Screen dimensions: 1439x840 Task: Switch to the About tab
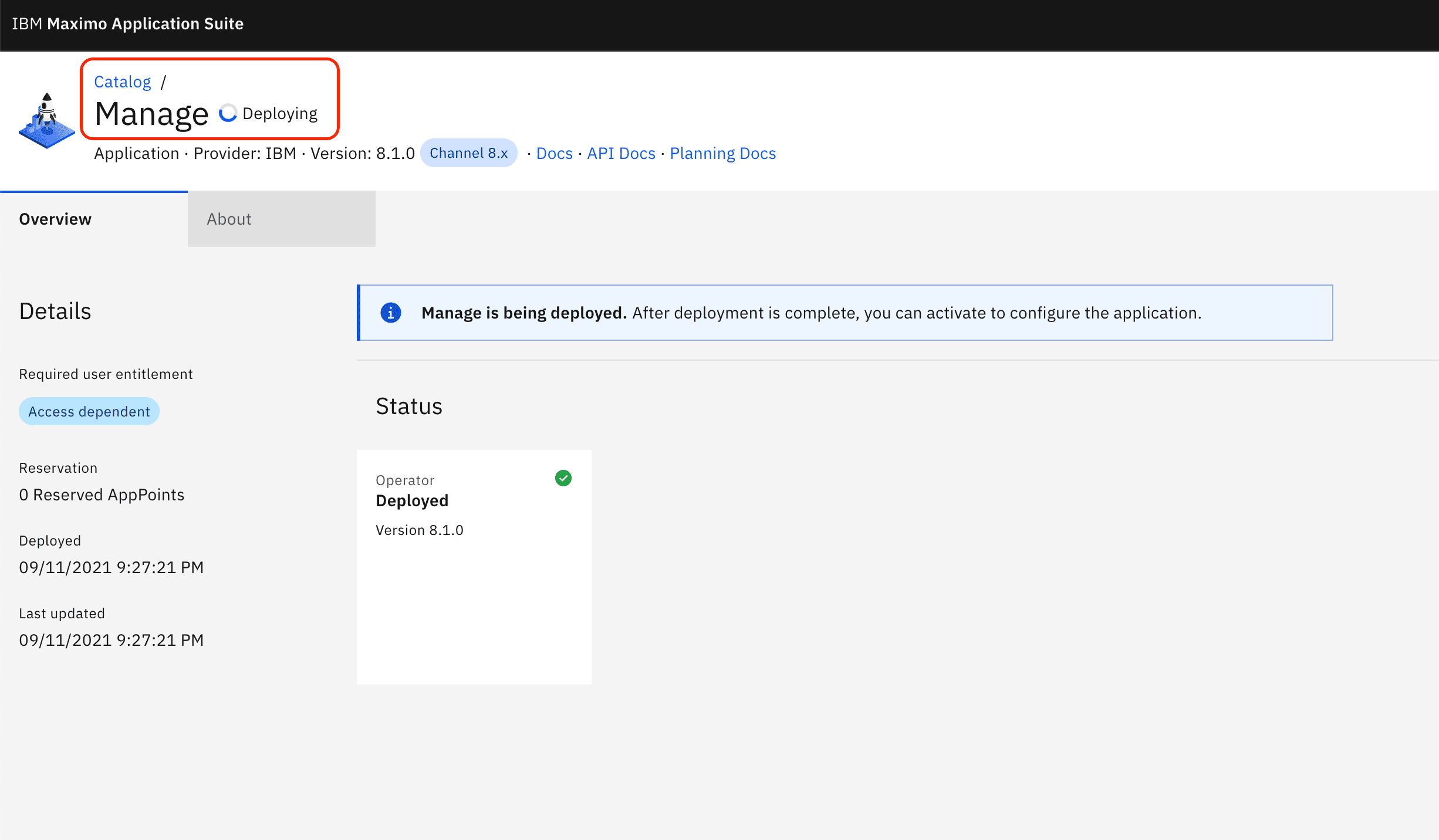point(282,219)
